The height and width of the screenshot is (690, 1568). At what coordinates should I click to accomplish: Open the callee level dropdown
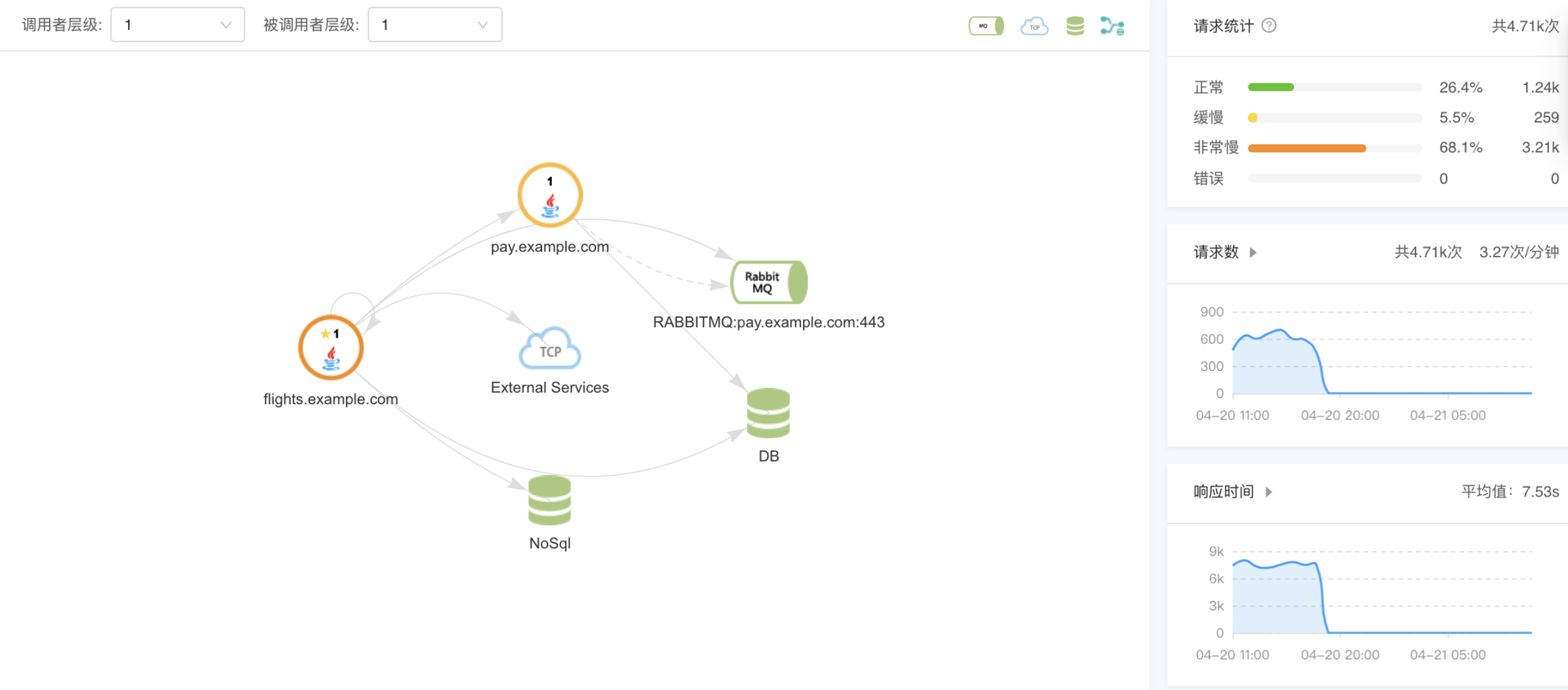coord(435,25)
